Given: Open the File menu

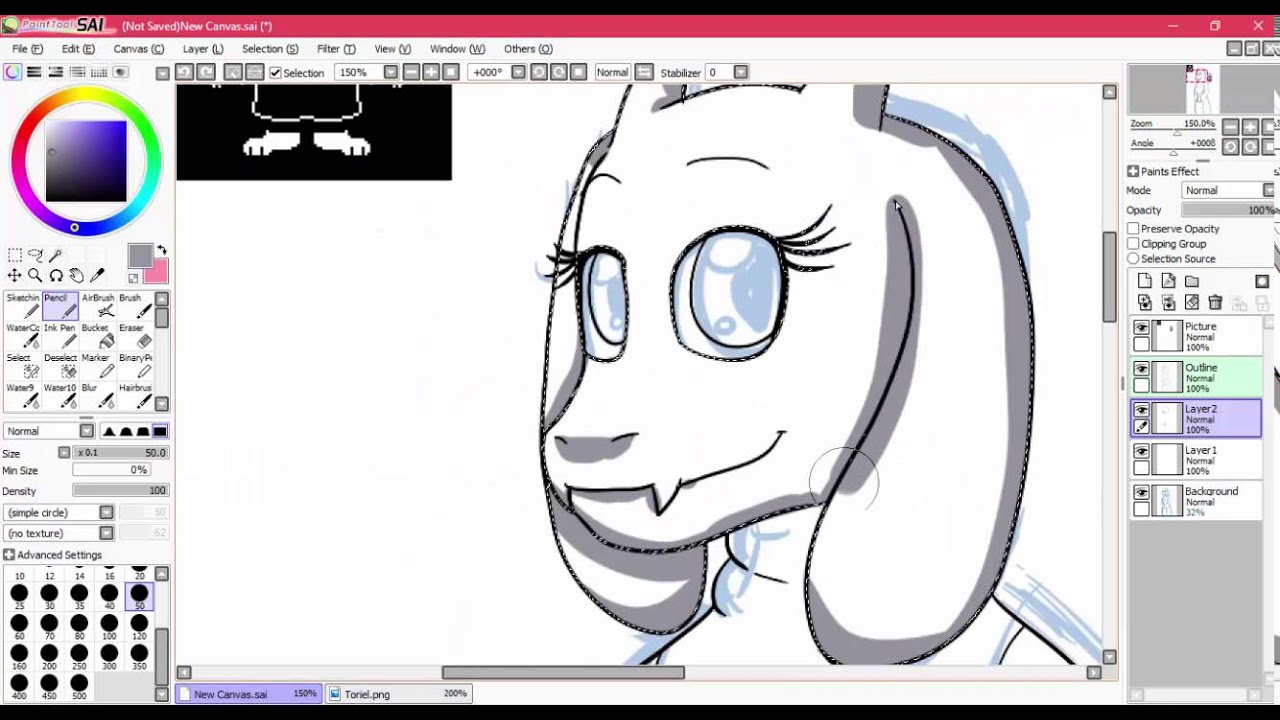Looking at the screenshot, I should (x=27, y=49).
